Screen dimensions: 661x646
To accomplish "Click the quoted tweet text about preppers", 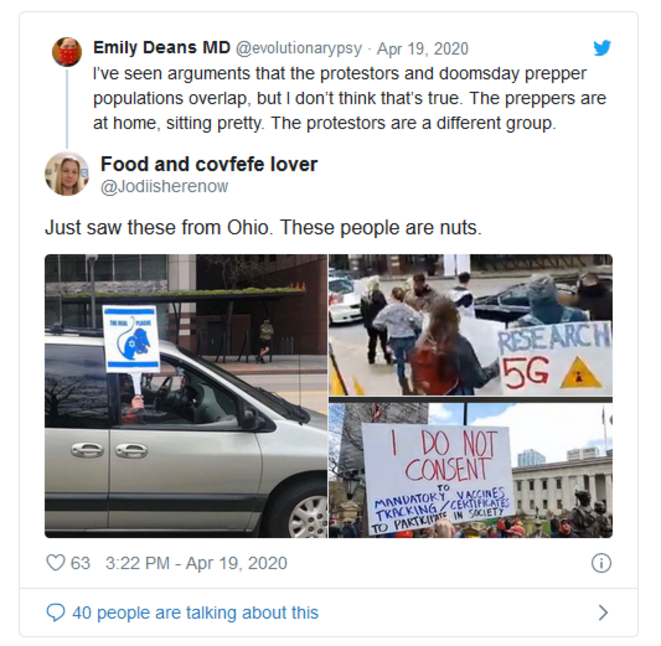I will coord(349,98).
